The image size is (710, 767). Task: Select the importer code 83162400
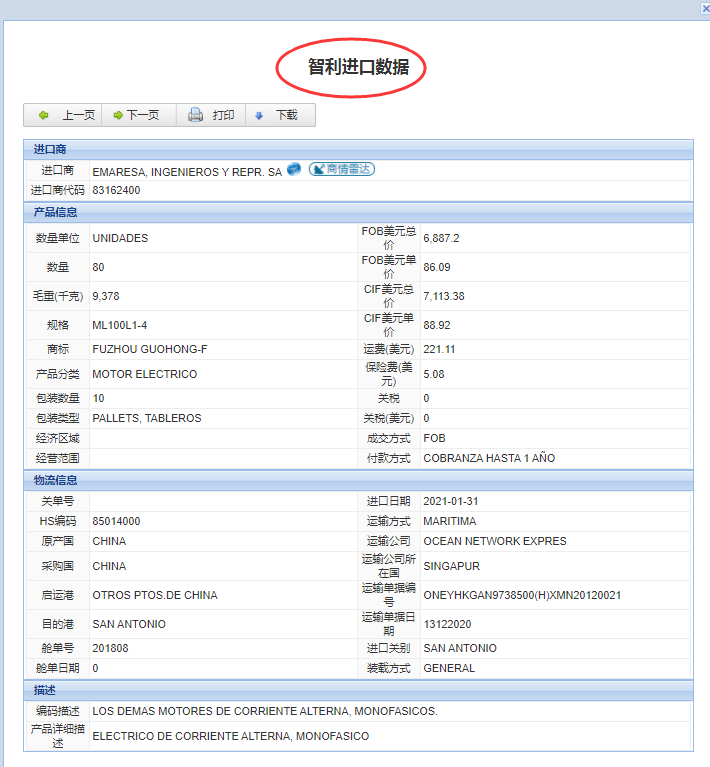click(x=116, y=190)
